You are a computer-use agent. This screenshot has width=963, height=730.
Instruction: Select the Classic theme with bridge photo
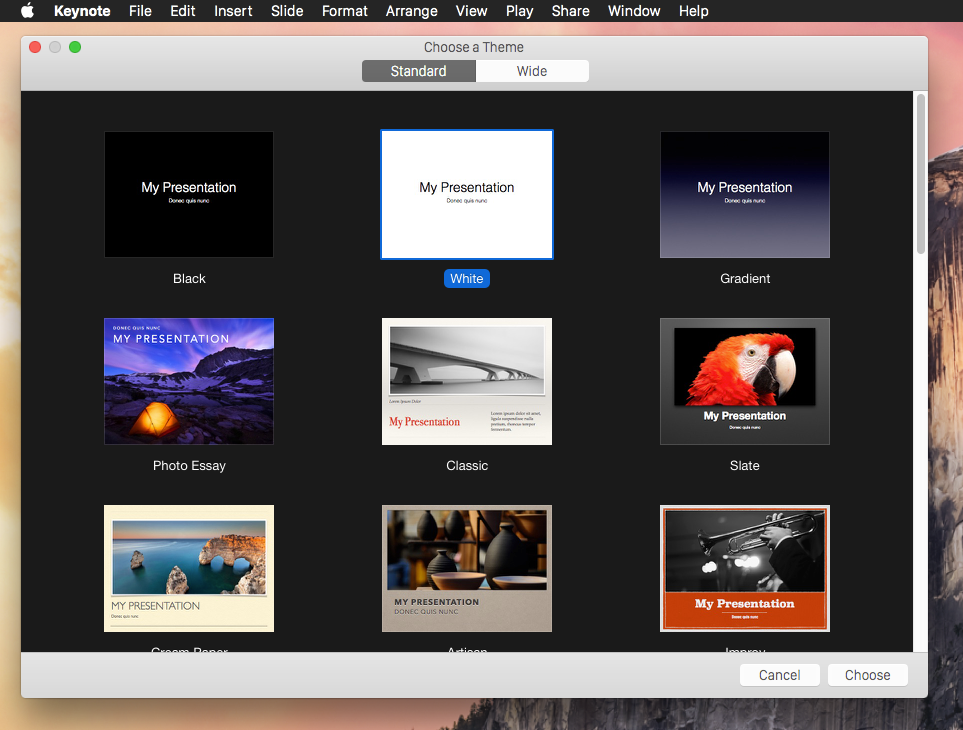(x=467, y=381)
